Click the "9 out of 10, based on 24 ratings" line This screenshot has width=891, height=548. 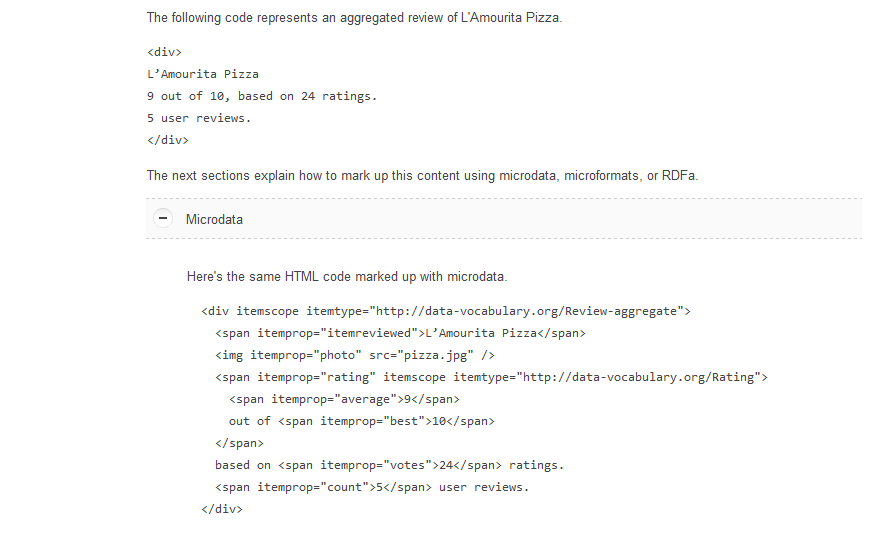[x=262, y=96]
